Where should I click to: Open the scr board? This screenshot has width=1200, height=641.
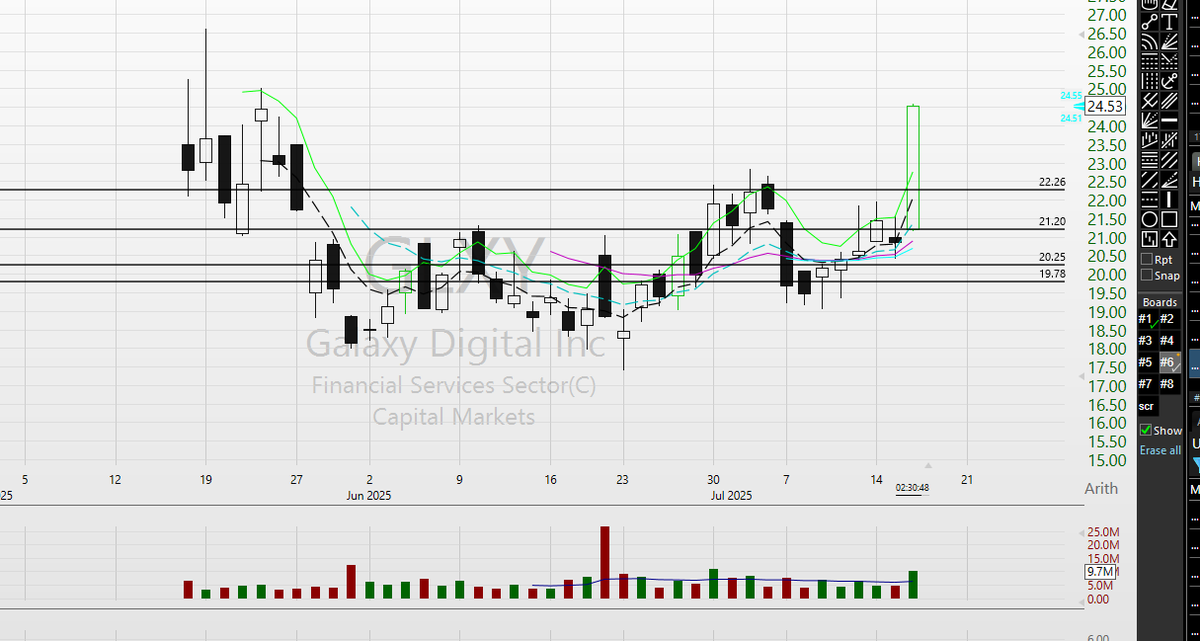(x=1146, y=406)
